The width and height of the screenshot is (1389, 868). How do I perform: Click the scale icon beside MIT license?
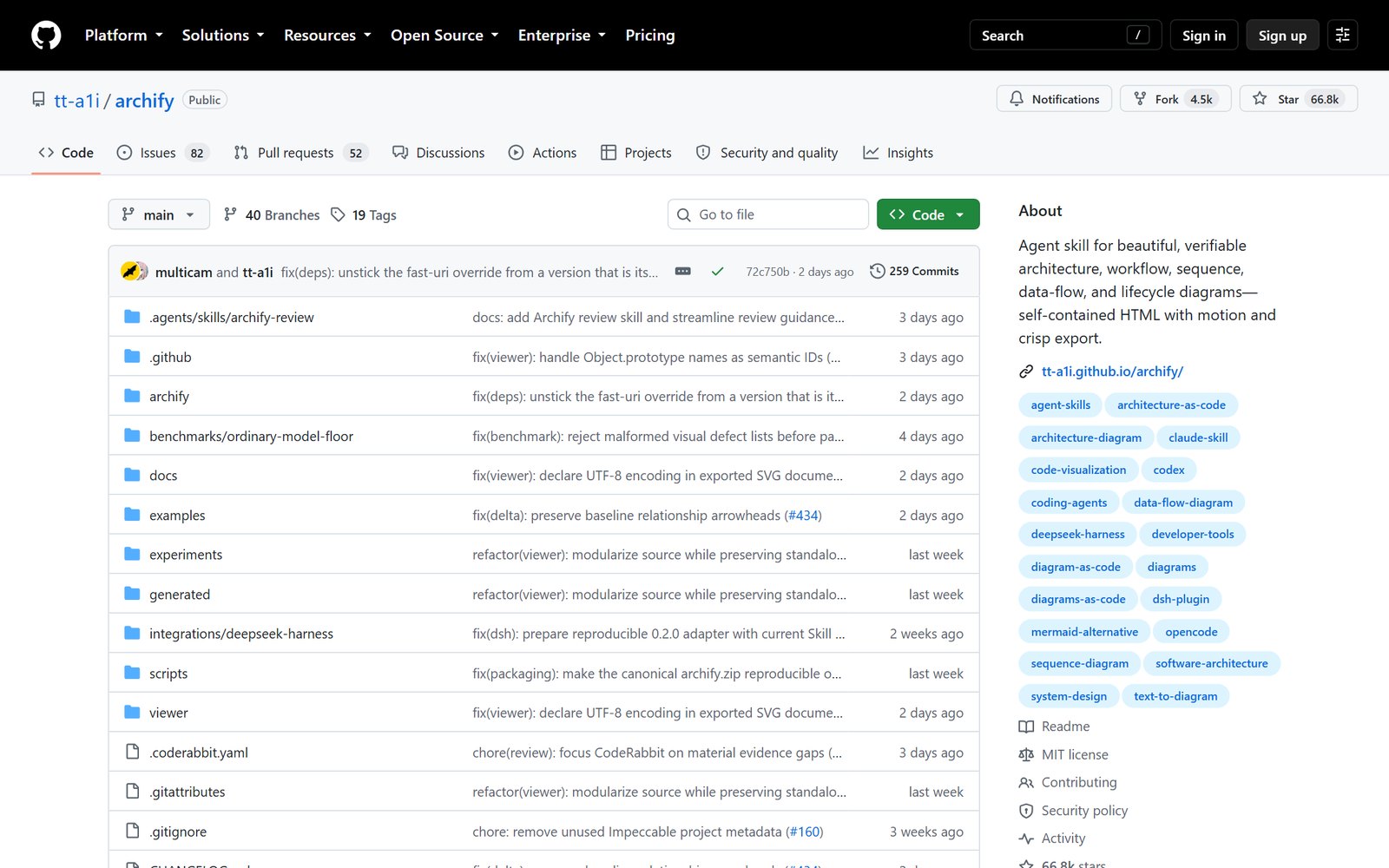(x=1026, y=755)
